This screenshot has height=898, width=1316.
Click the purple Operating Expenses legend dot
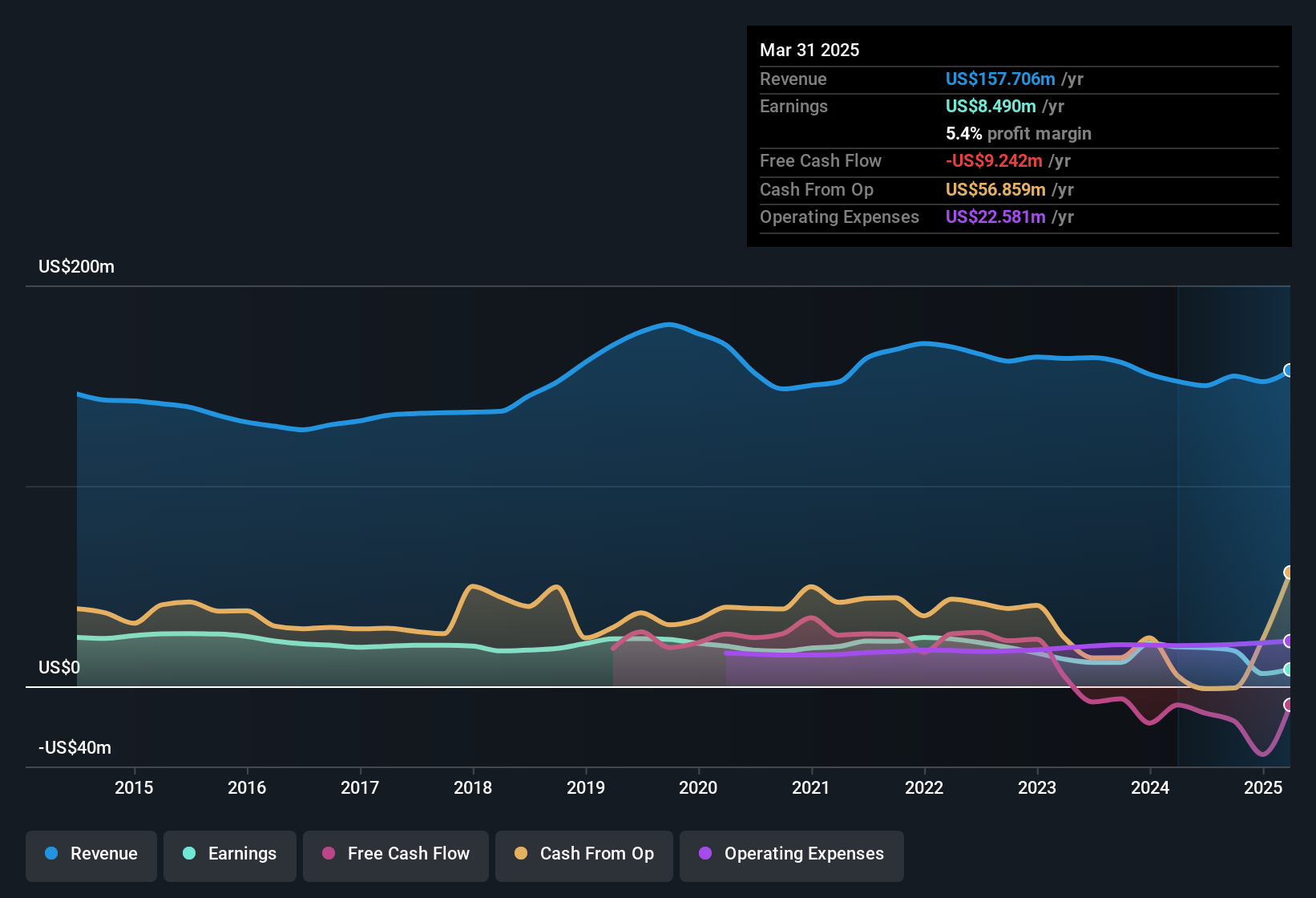tap(705, 855)
